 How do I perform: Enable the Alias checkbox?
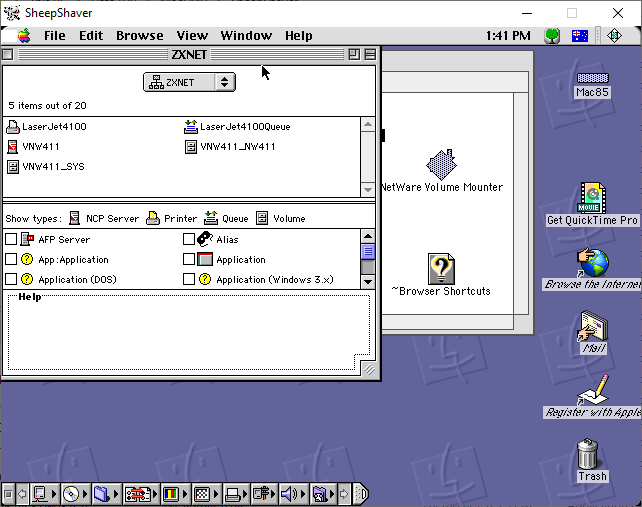click(x=189, y=239)
